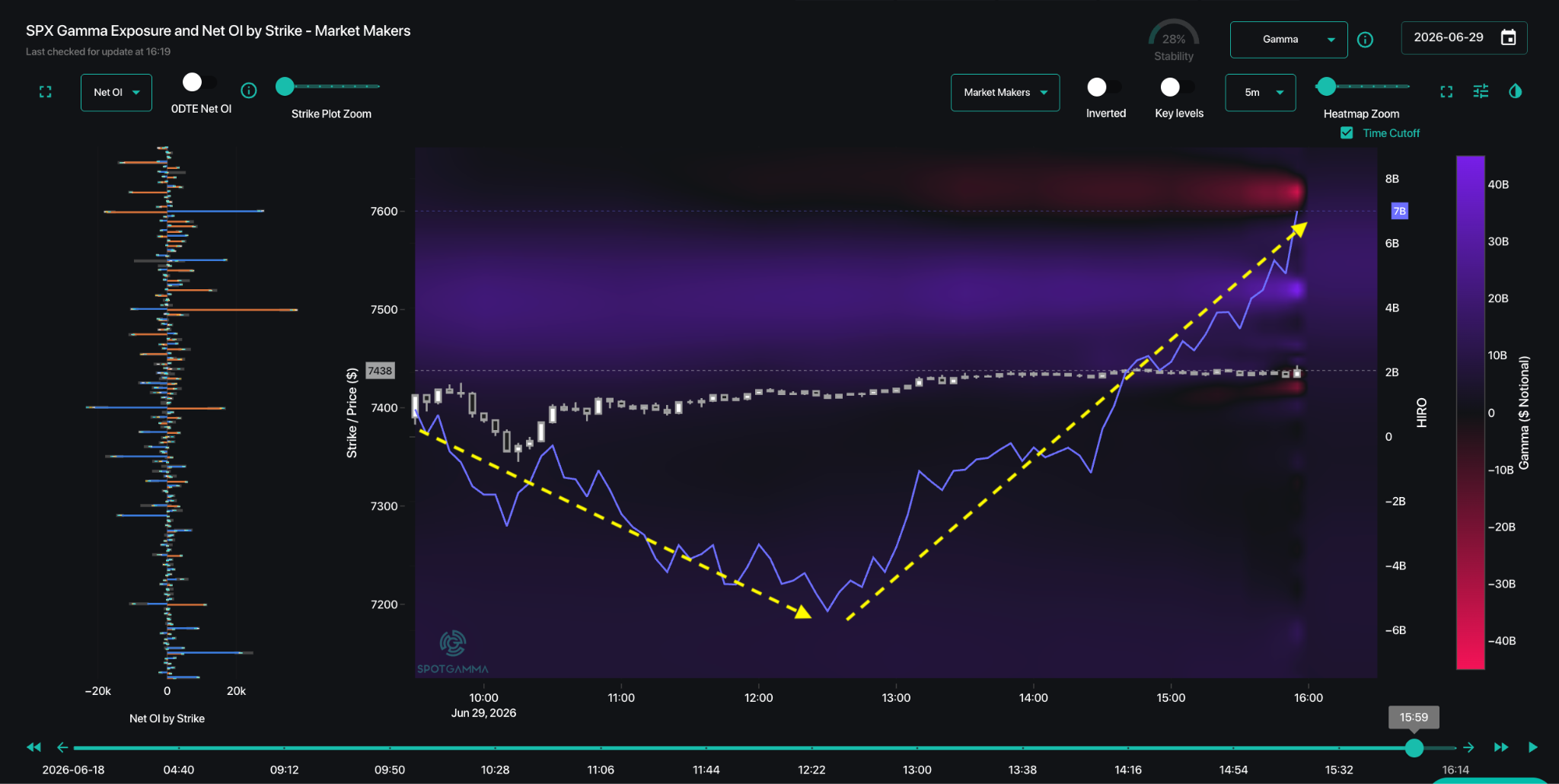Image resolution: width=1559 pixels, height=784 pixels.
Task: Click timeline slider handle at 15:59
Action: pos(1414,747)
